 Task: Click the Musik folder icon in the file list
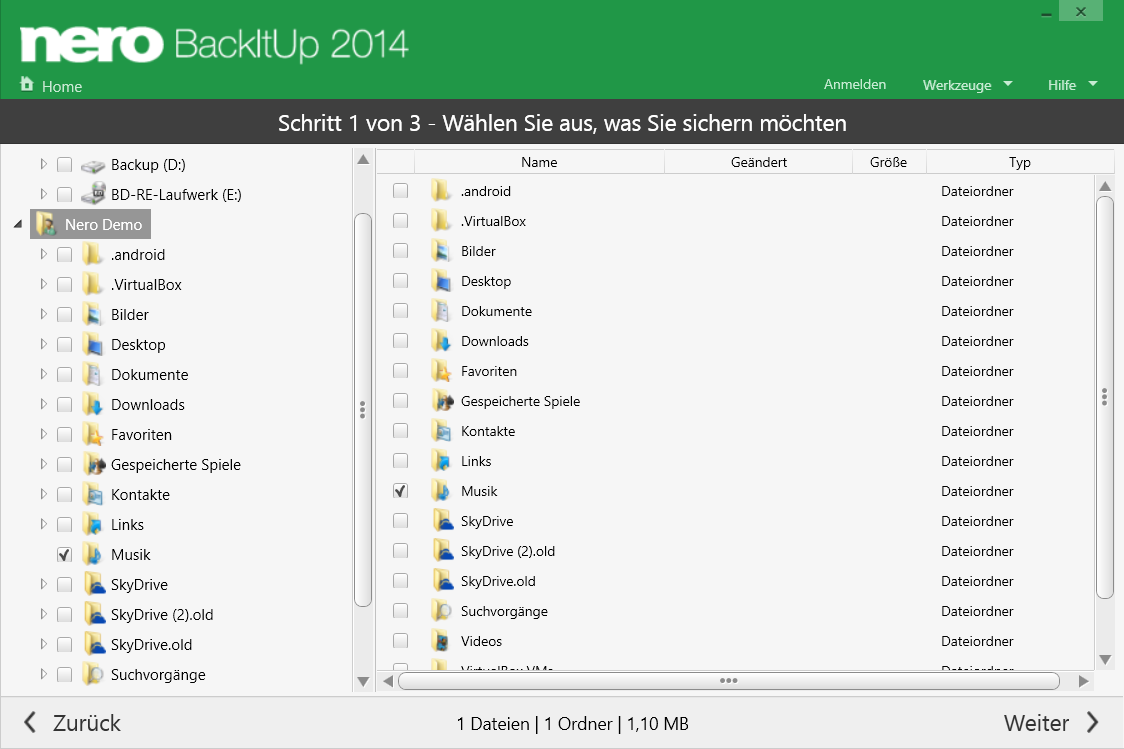tap(441, 491)
